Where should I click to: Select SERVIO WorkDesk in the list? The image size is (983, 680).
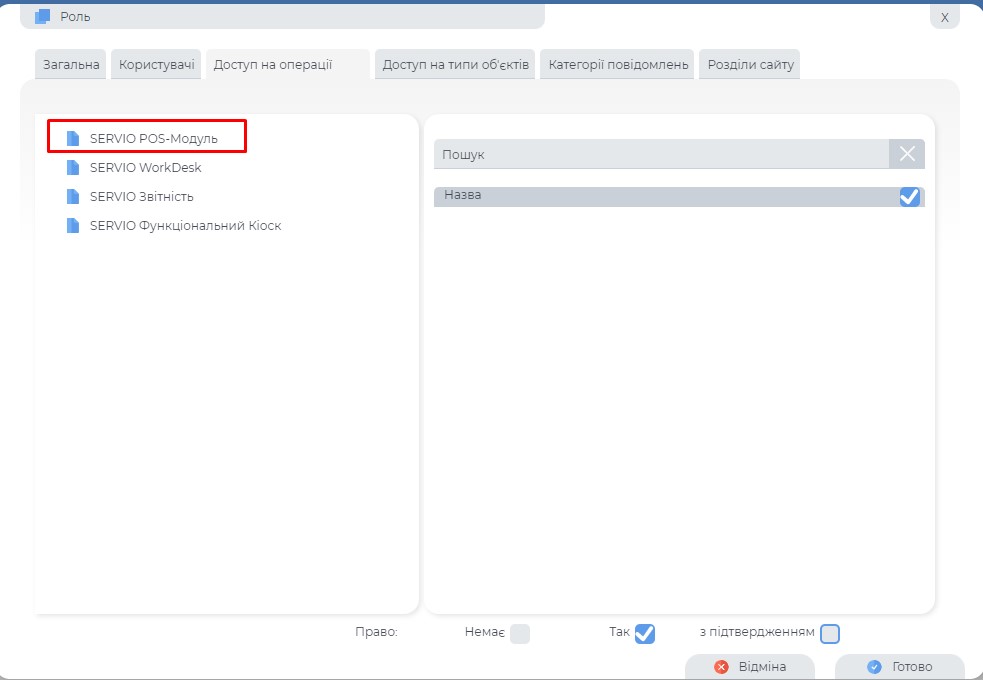[145, 167]
